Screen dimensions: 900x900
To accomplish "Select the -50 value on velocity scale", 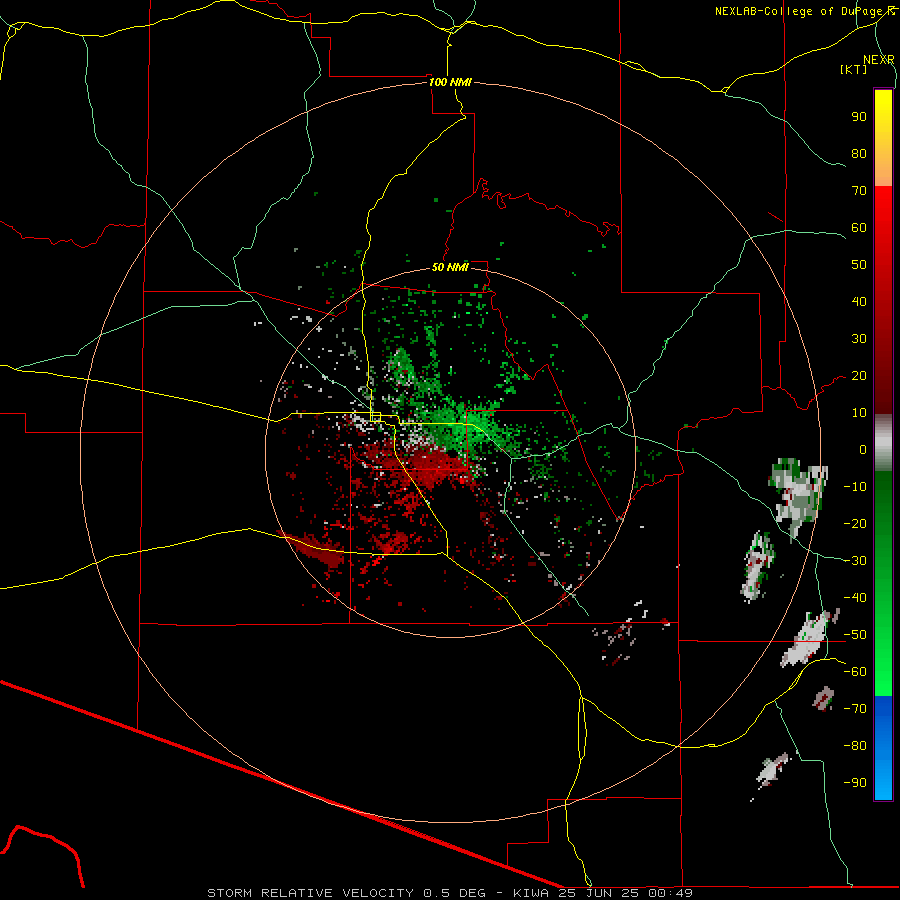I will point(855,635).
